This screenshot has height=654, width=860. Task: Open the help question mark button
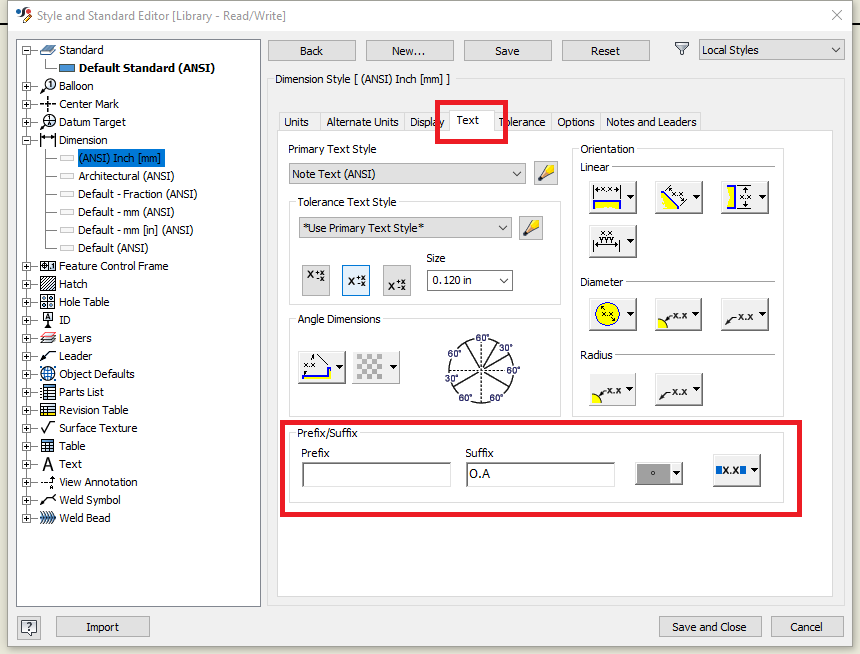tap(28, 627)
